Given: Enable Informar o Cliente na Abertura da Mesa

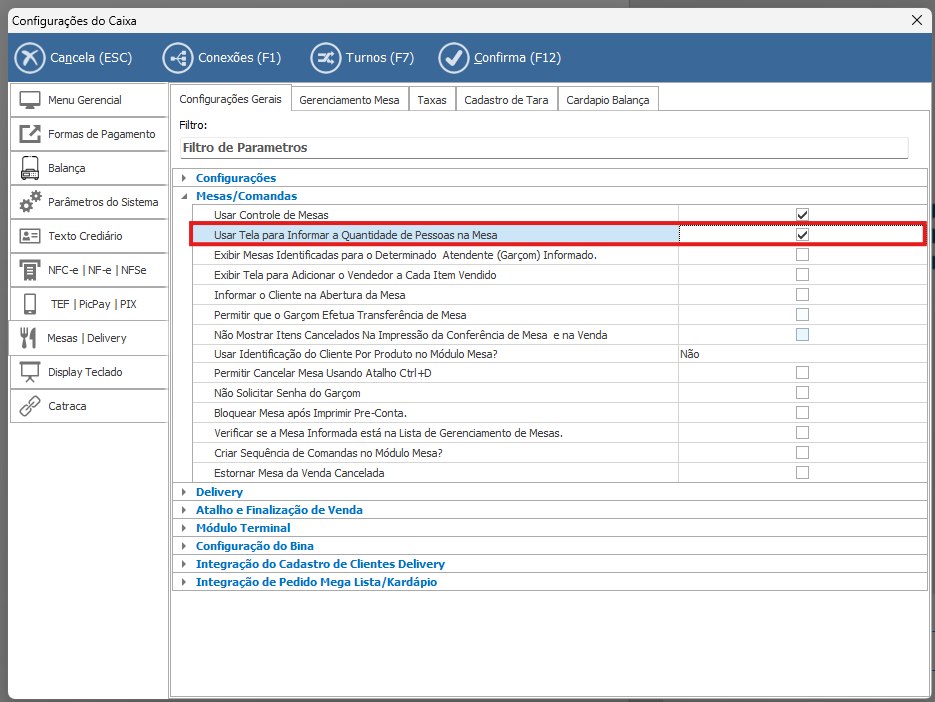Looking at the screenshot, I should (x=802, y=295).
